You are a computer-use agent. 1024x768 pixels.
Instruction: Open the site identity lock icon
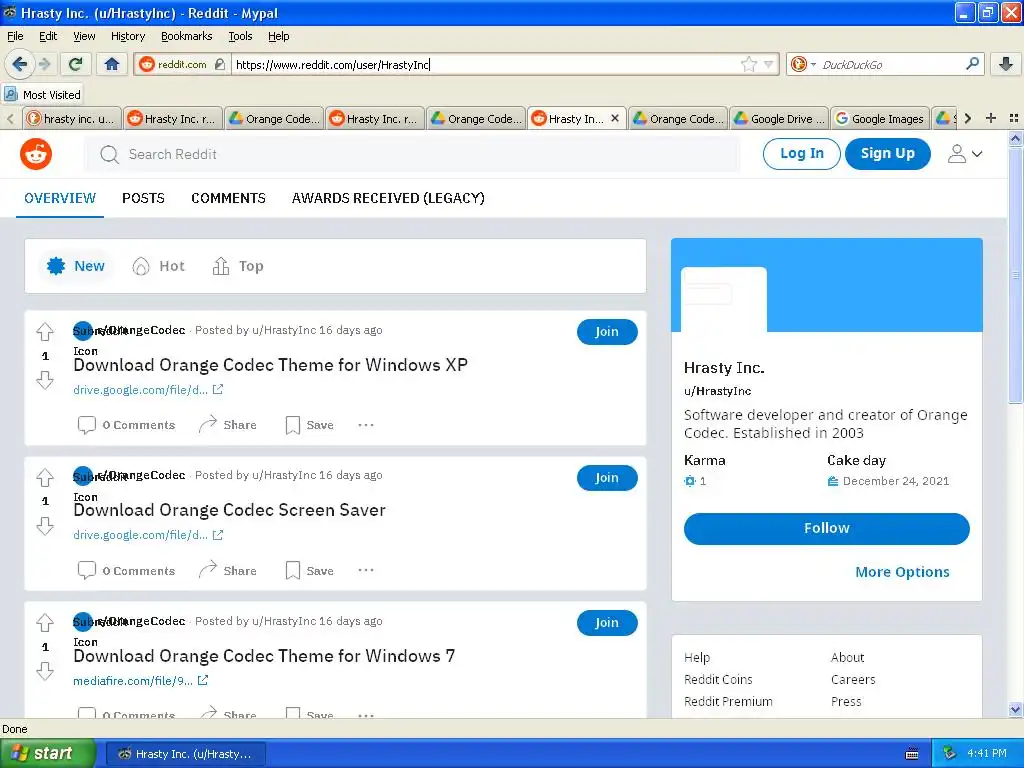click(219, 64)
